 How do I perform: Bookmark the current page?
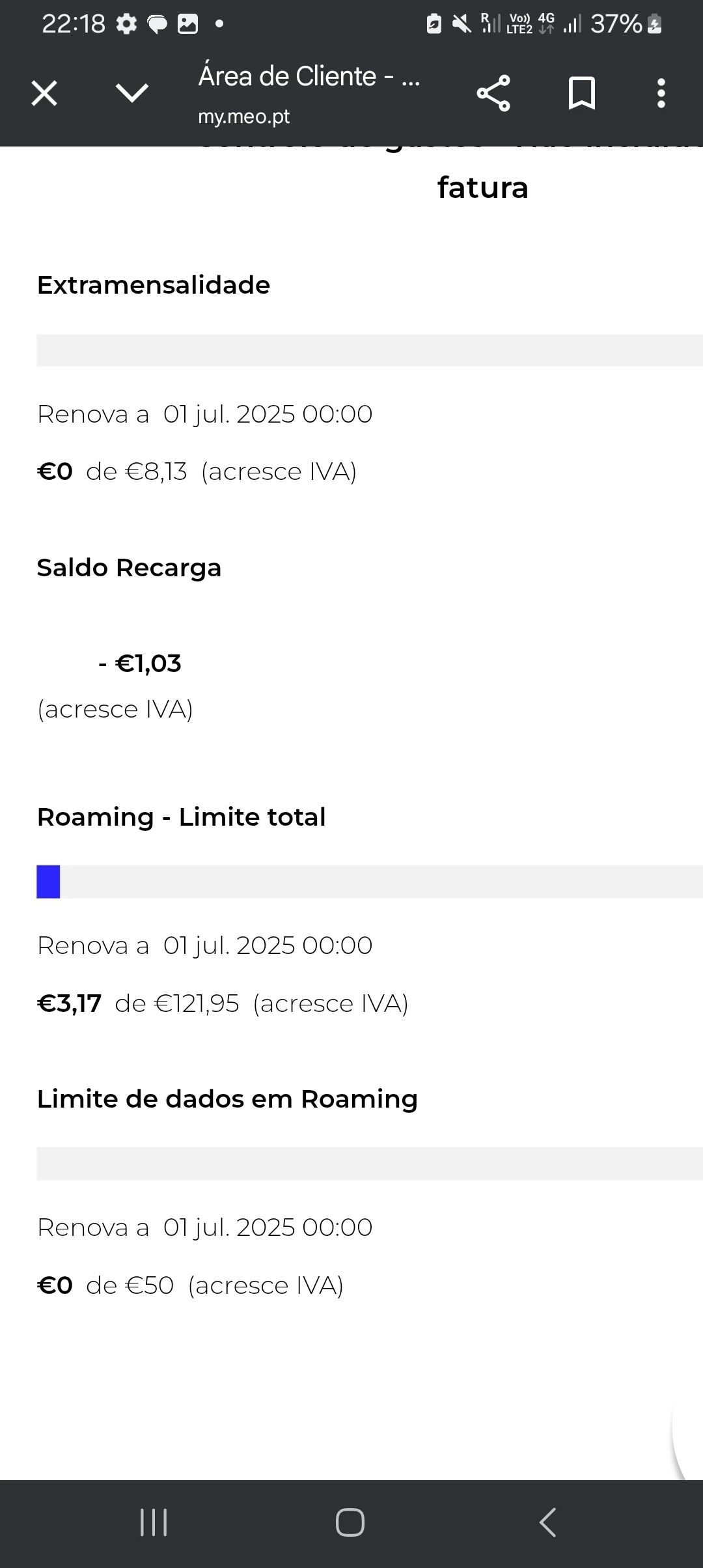582,93
